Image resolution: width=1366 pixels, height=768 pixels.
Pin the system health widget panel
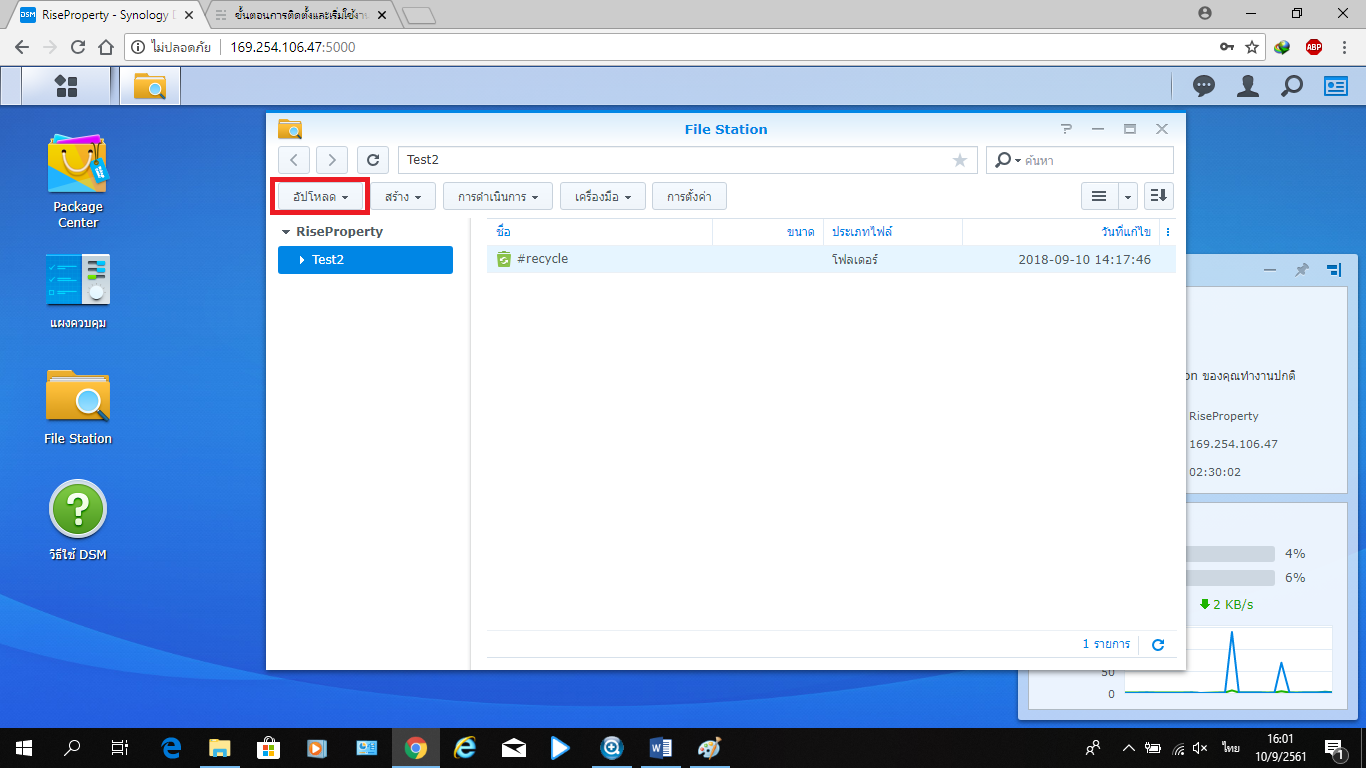point(1302,270)
